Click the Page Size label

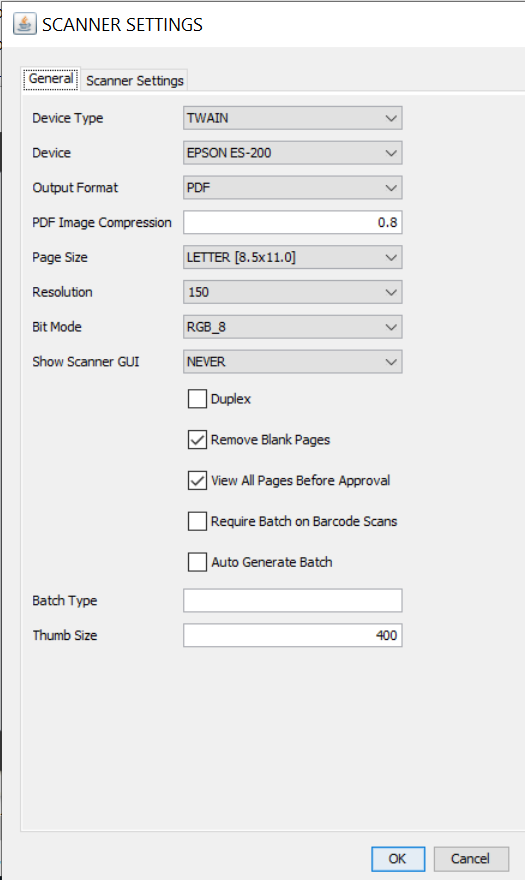point(60,257)
